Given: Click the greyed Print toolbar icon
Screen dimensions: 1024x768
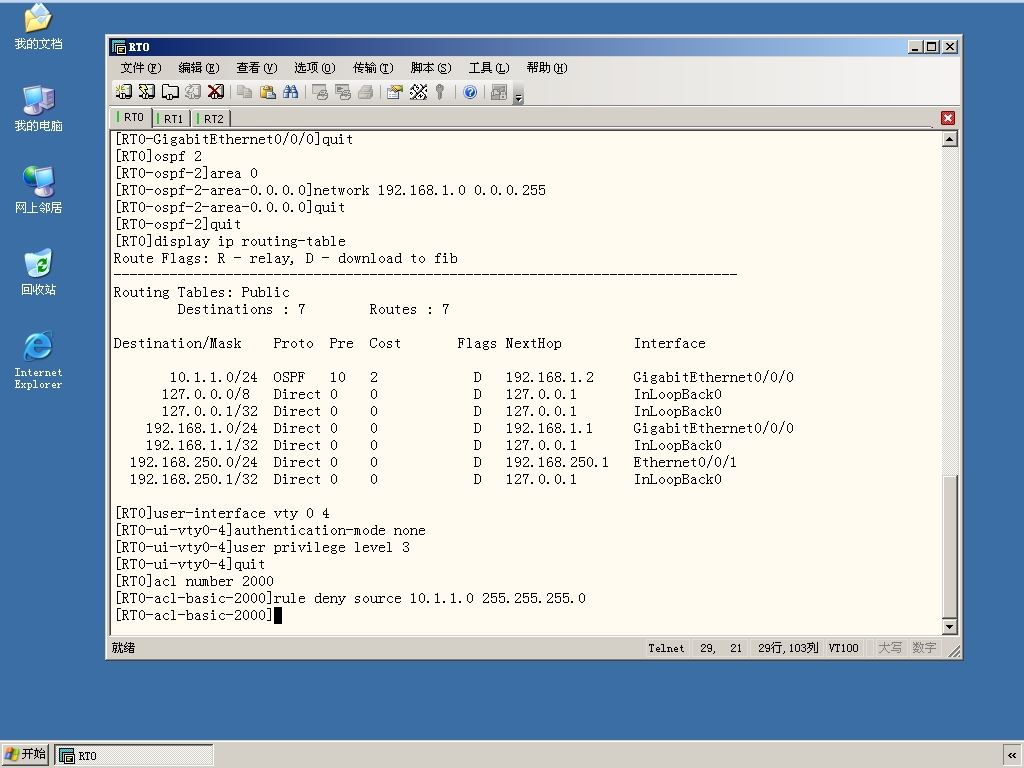Looking at the screenshot, I should click(366, 92).
